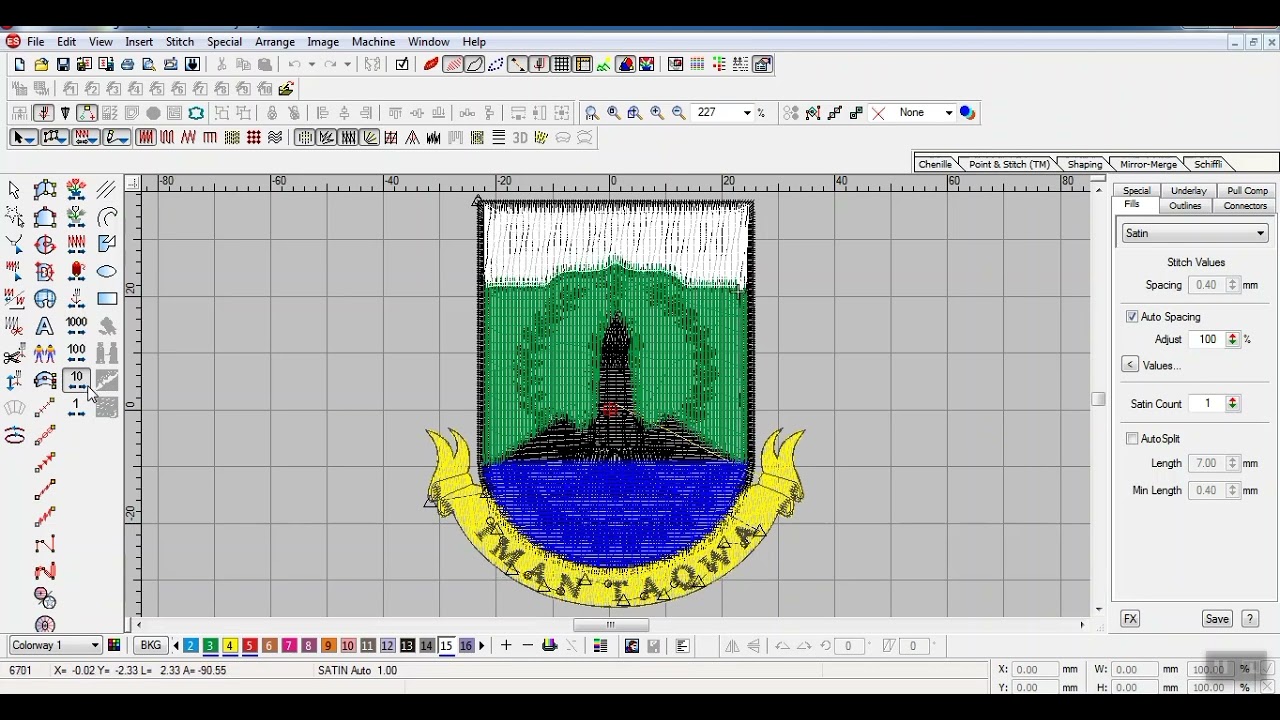The width and height of the screenshot is (1280, 720).
Task: Click the Add color plus button
Action: pos(506,646)
